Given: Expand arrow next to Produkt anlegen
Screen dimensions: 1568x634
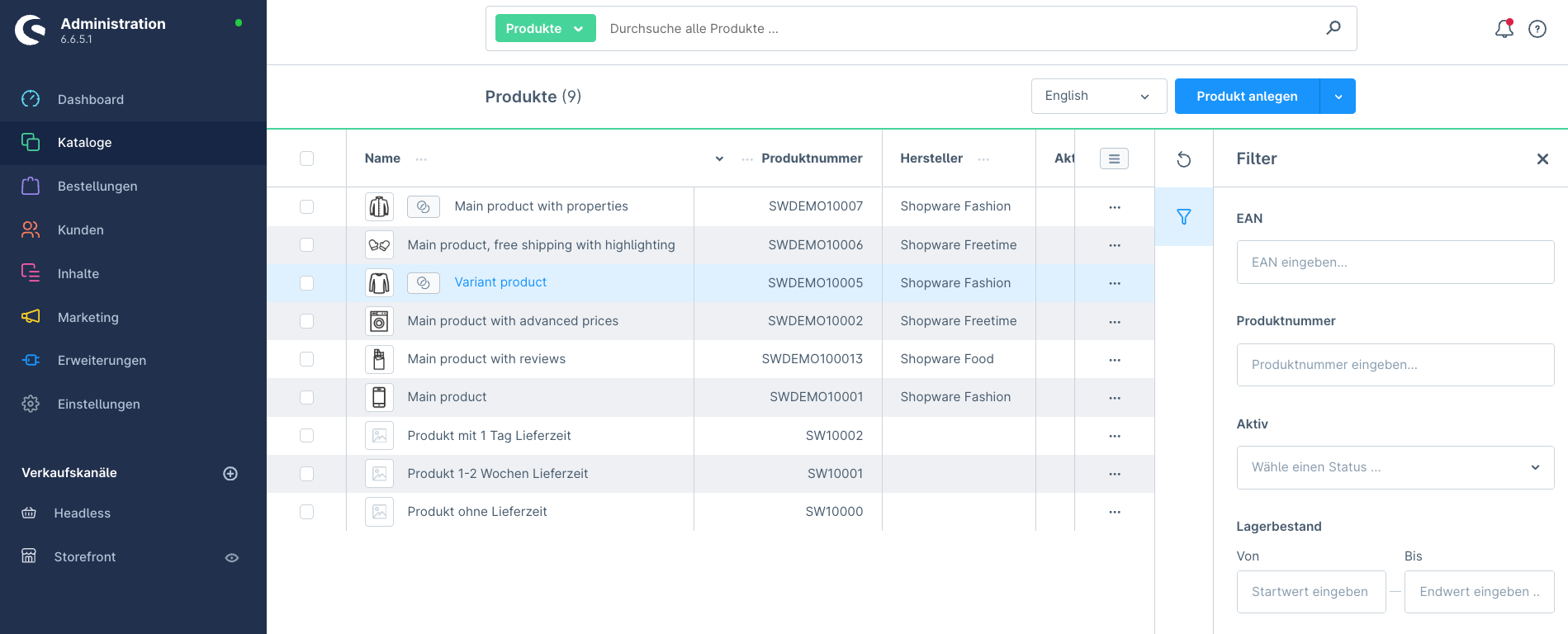Looking at the screenshot, I should [1338, 97].
